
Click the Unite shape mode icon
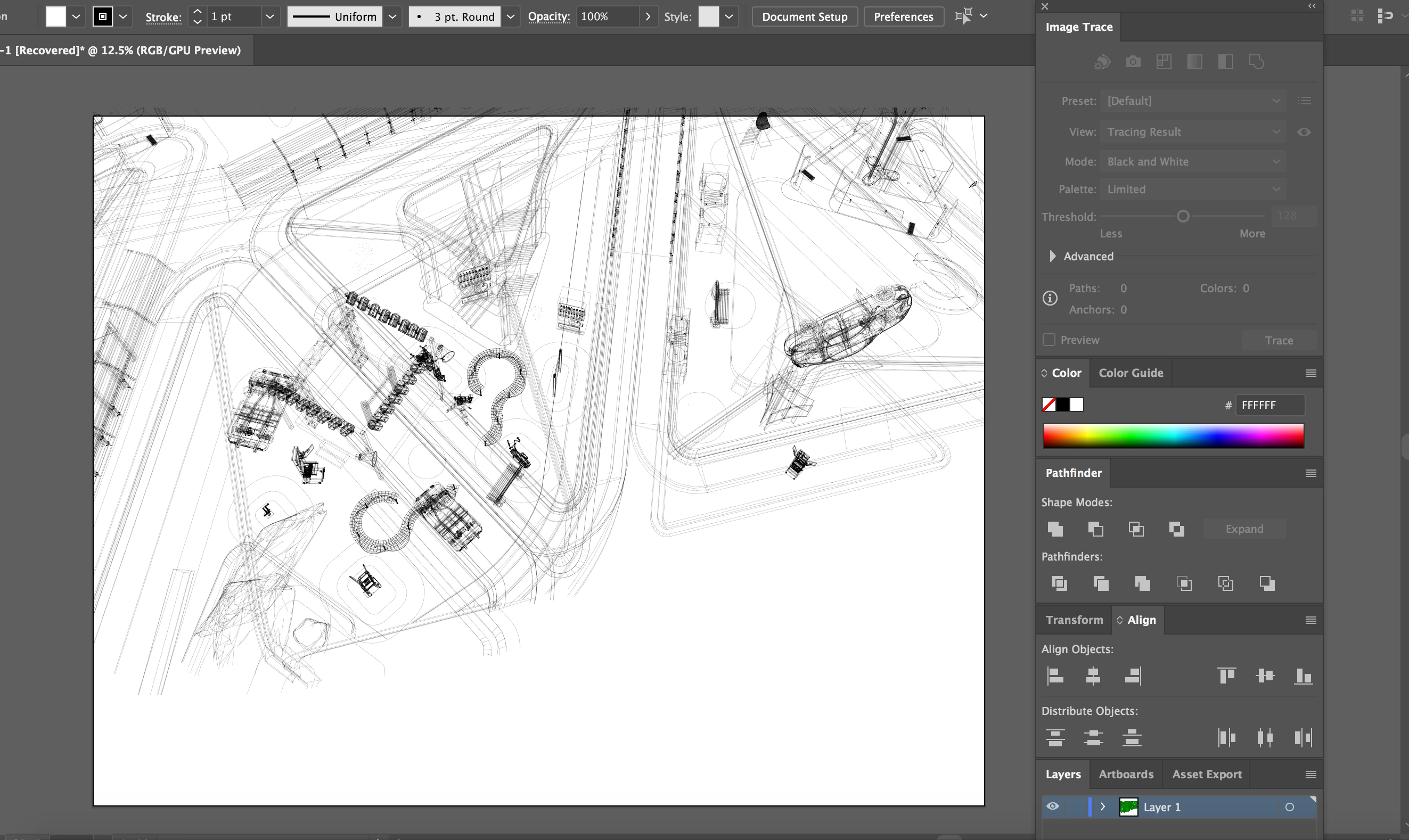(x=1055, y=529)
